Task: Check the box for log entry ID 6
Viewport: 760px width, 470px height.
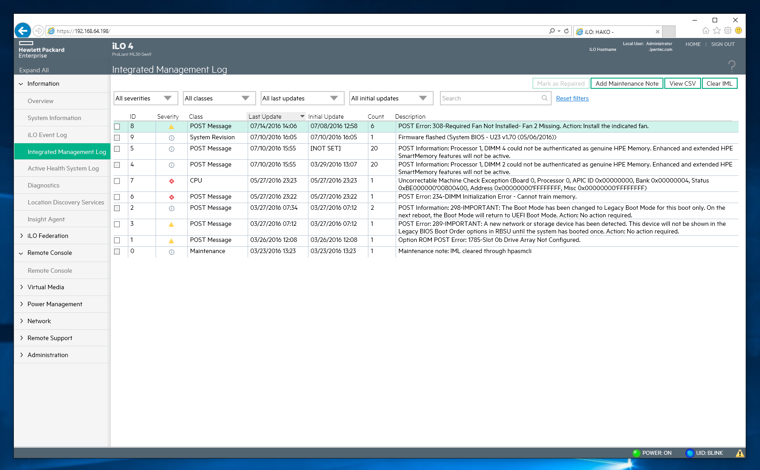Action: point(117,197)
